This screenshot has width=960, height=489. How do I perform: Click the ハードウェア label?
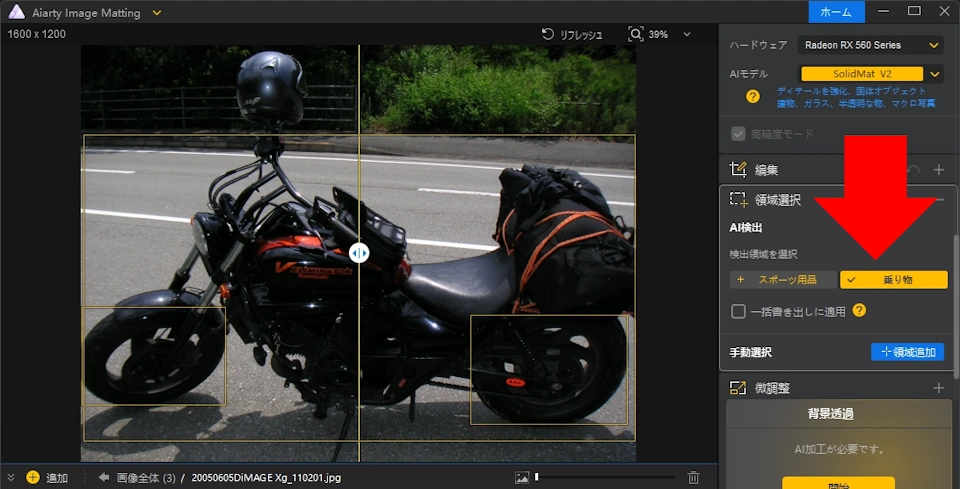[758, 45]
